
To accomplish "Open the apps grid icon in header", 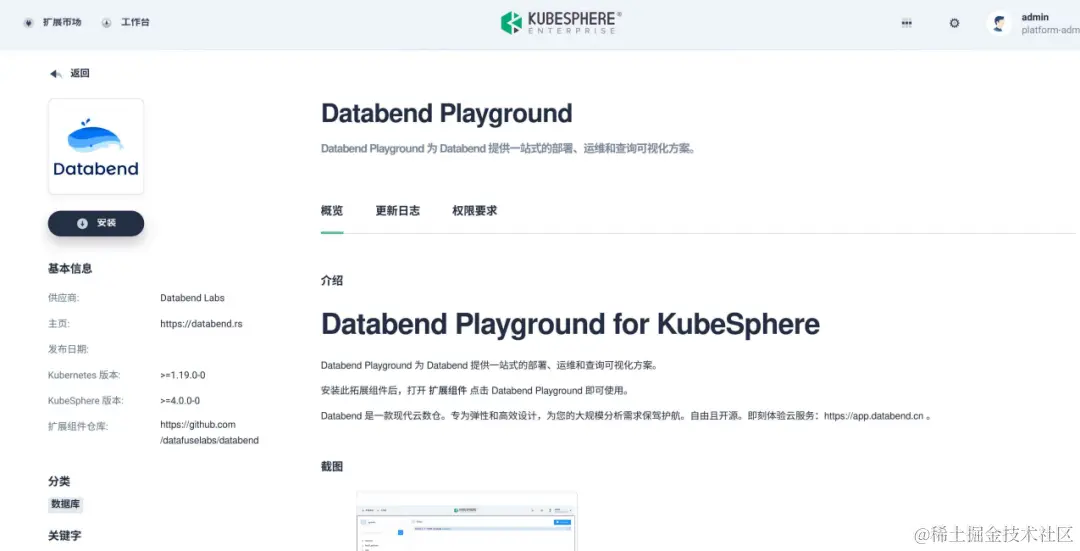I will coord(906,23).
